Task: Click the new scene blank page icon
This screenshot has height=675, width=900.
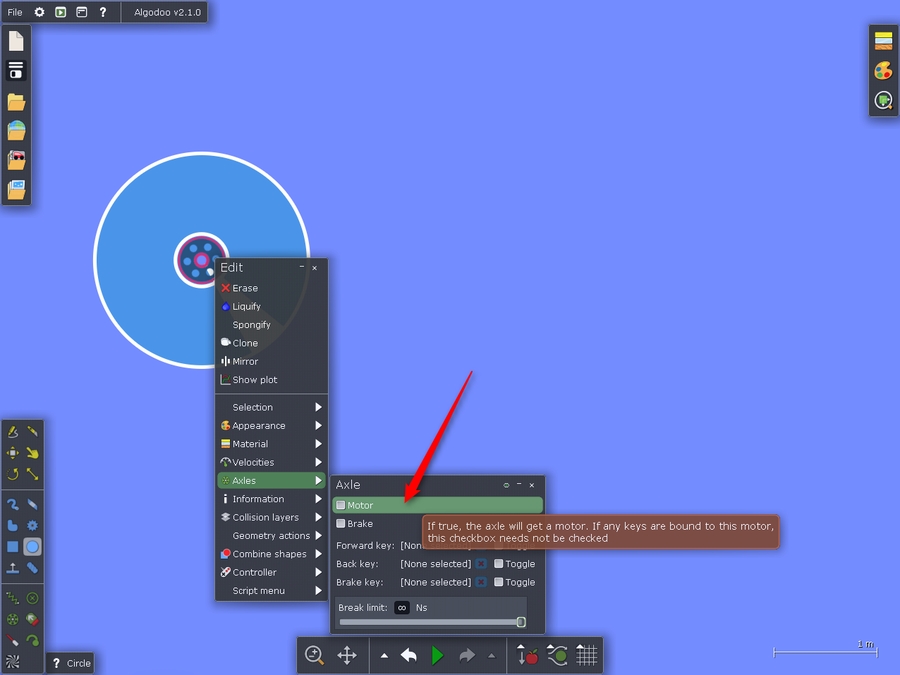Action: 16,41
